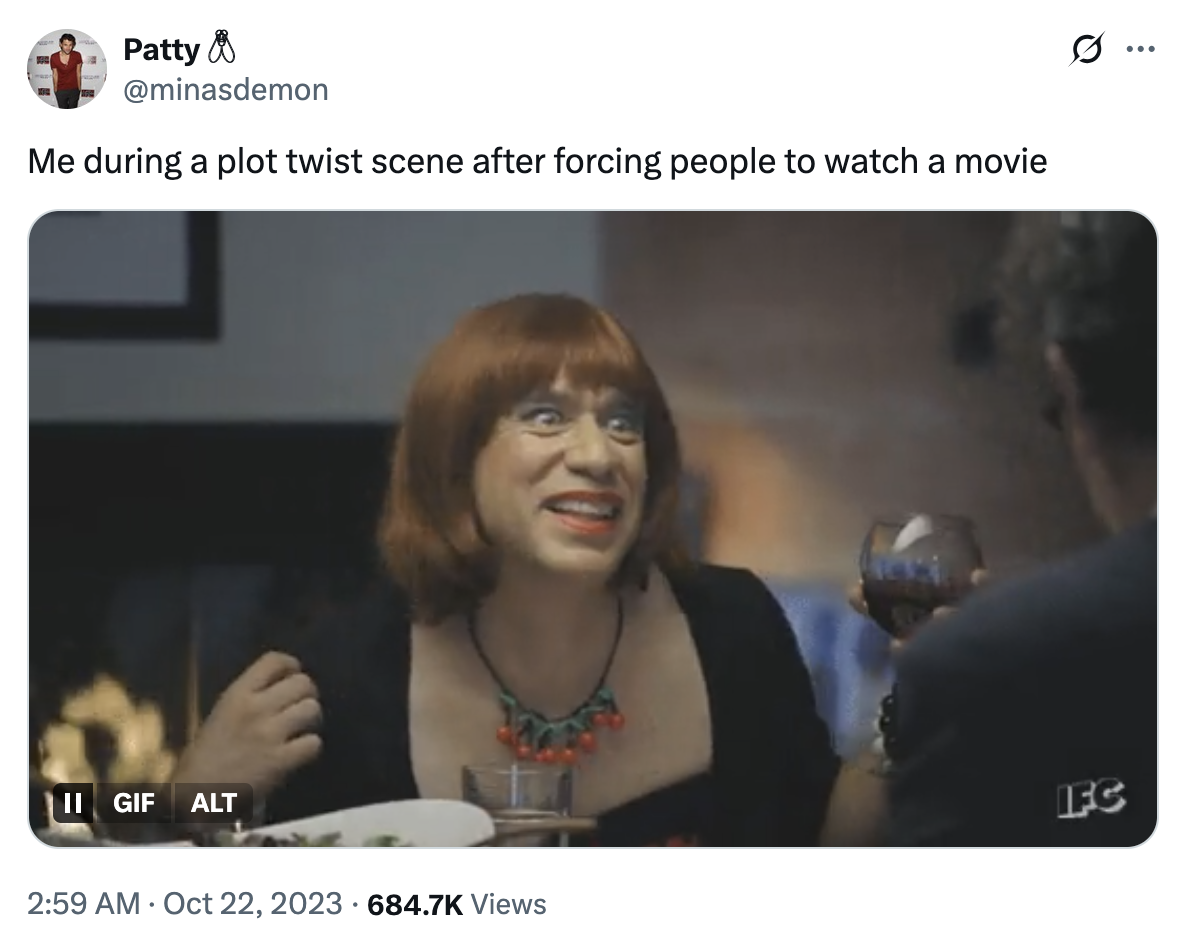Pause the playing GIF
The image size is (1184, 952).
click(71, 803)
